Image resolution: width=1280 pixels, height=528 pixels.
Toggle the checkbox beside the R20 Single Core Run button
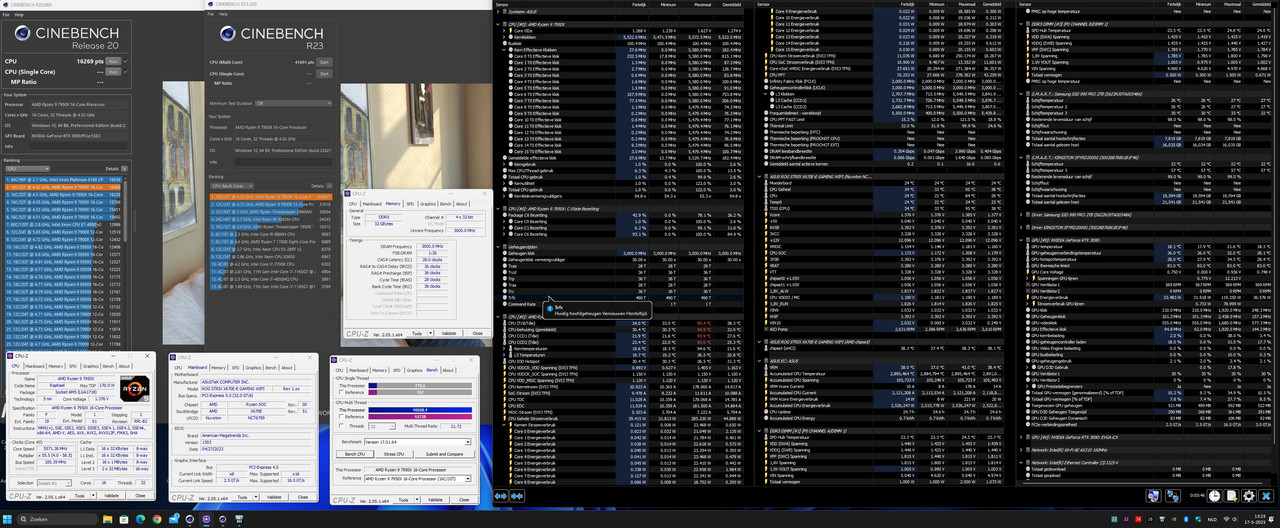(x=125, y=72)
